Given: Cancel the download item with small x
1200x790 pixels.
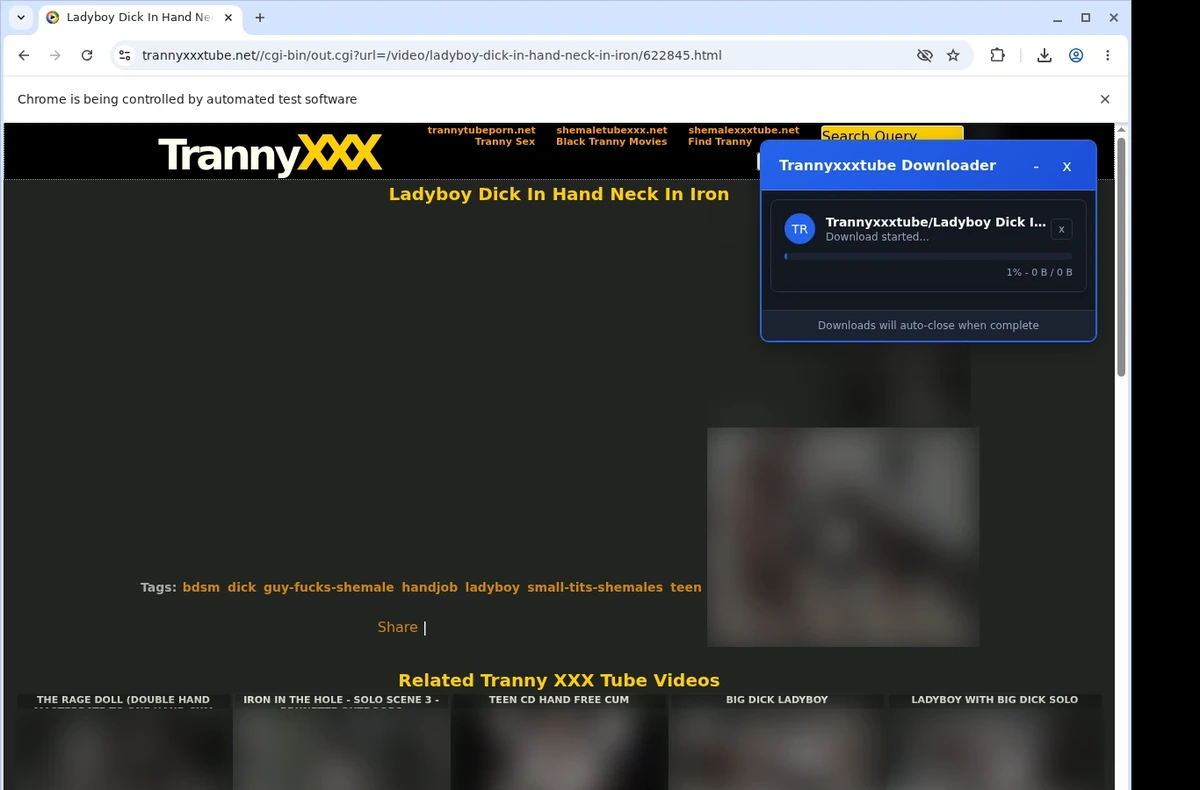Looking at the screenshot, I should pyautogui.click(x=1062, y=229).
